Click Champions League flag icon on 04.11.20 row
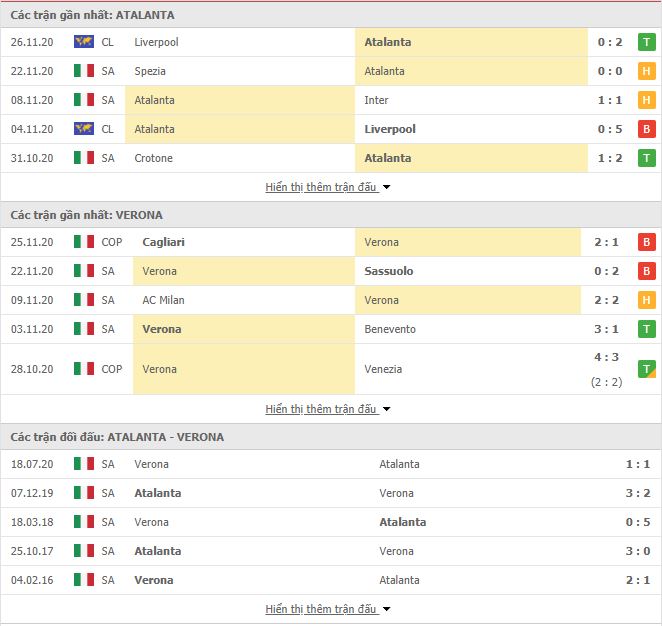Image resolution: width=662 pixels, height=626 pixels. point(84,129)
